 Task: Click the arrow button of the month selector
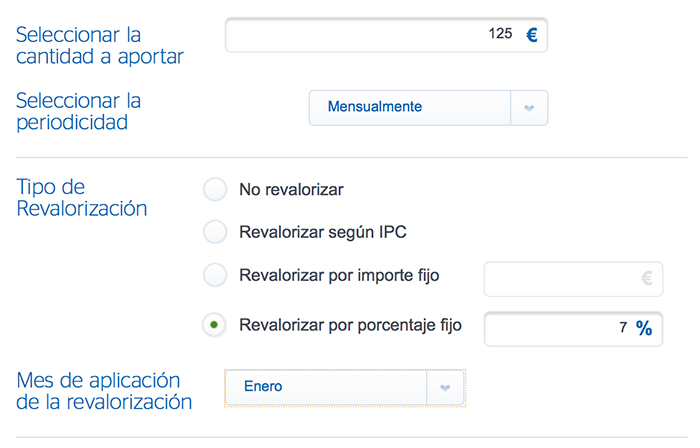(x=446, y=387)
